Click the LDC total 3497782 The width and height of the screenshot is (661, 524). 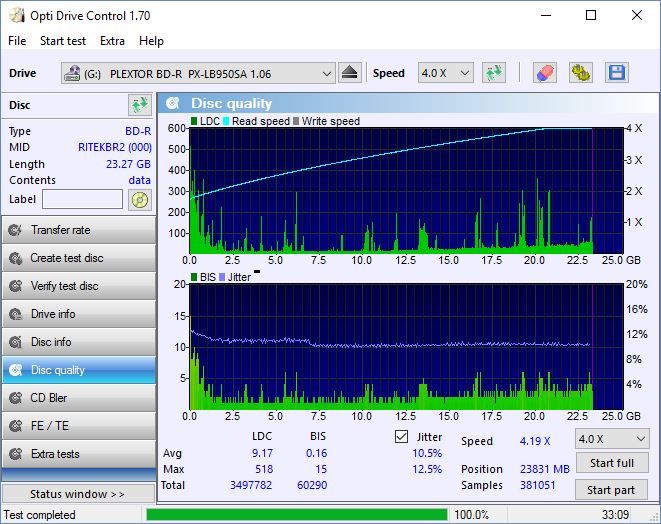pyautogui.click(x=251, y=485)
